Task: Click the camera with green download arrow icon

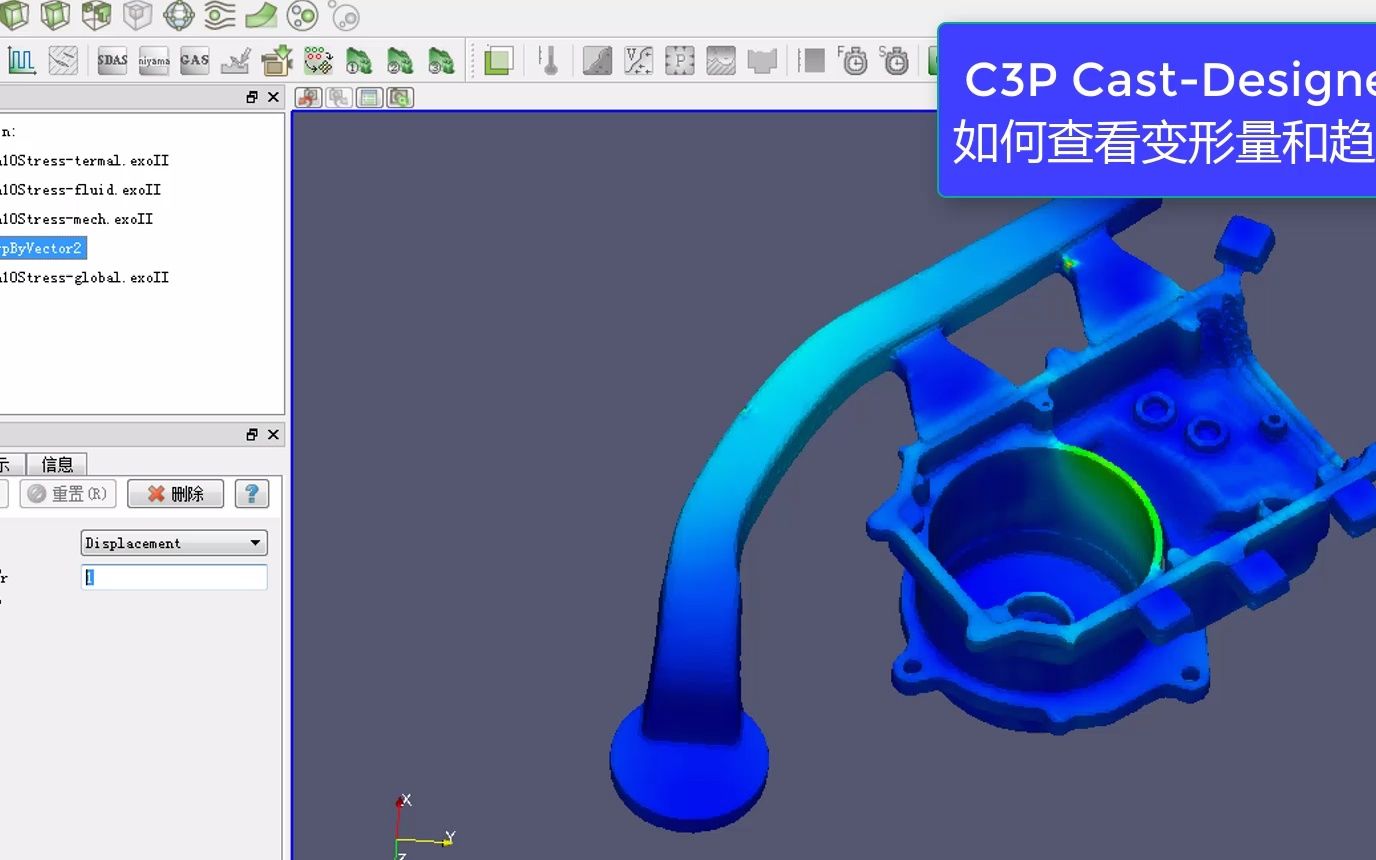Action: coord(277,60)
